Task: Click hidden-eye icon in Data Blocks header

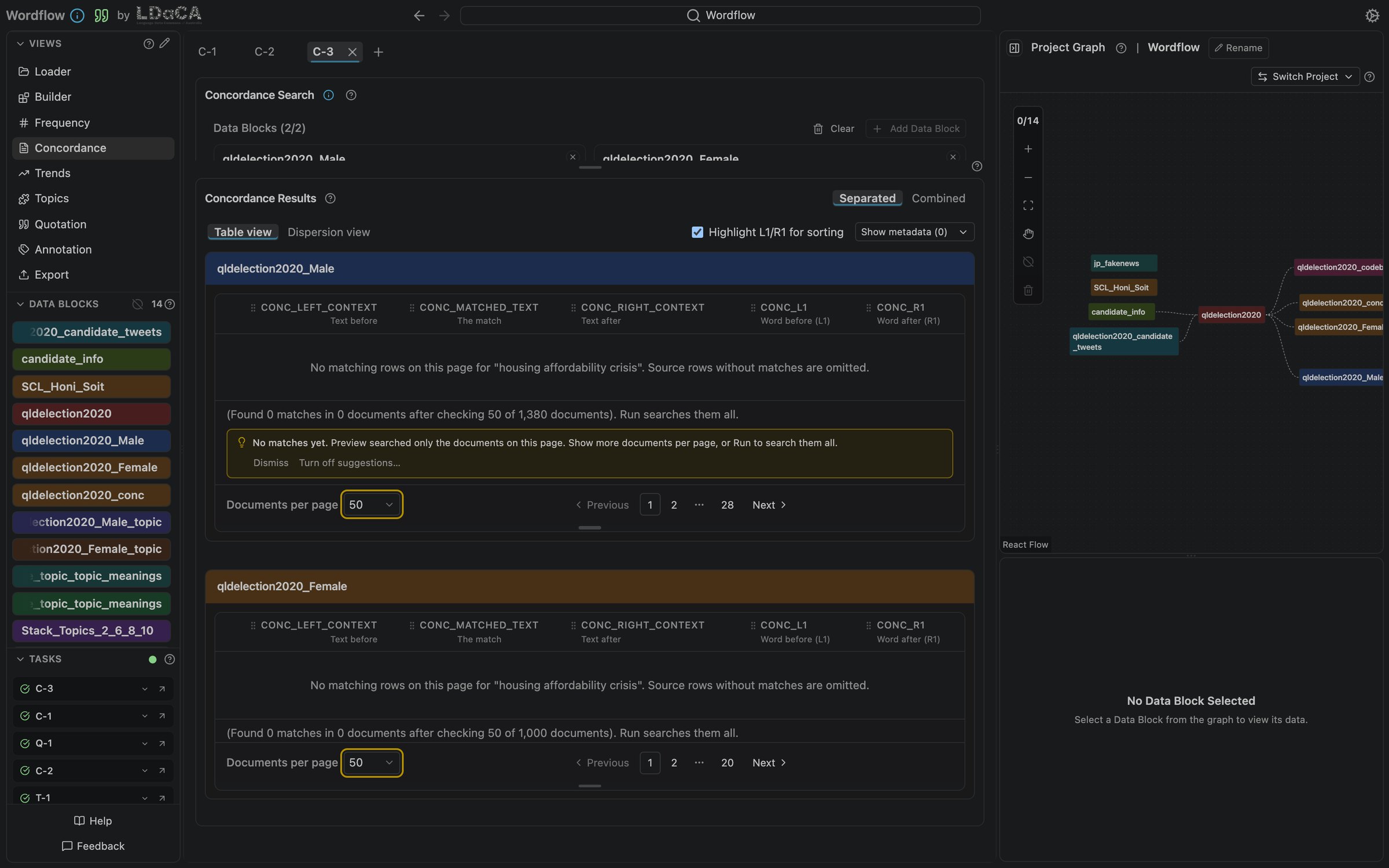Action: coord(137,304)
